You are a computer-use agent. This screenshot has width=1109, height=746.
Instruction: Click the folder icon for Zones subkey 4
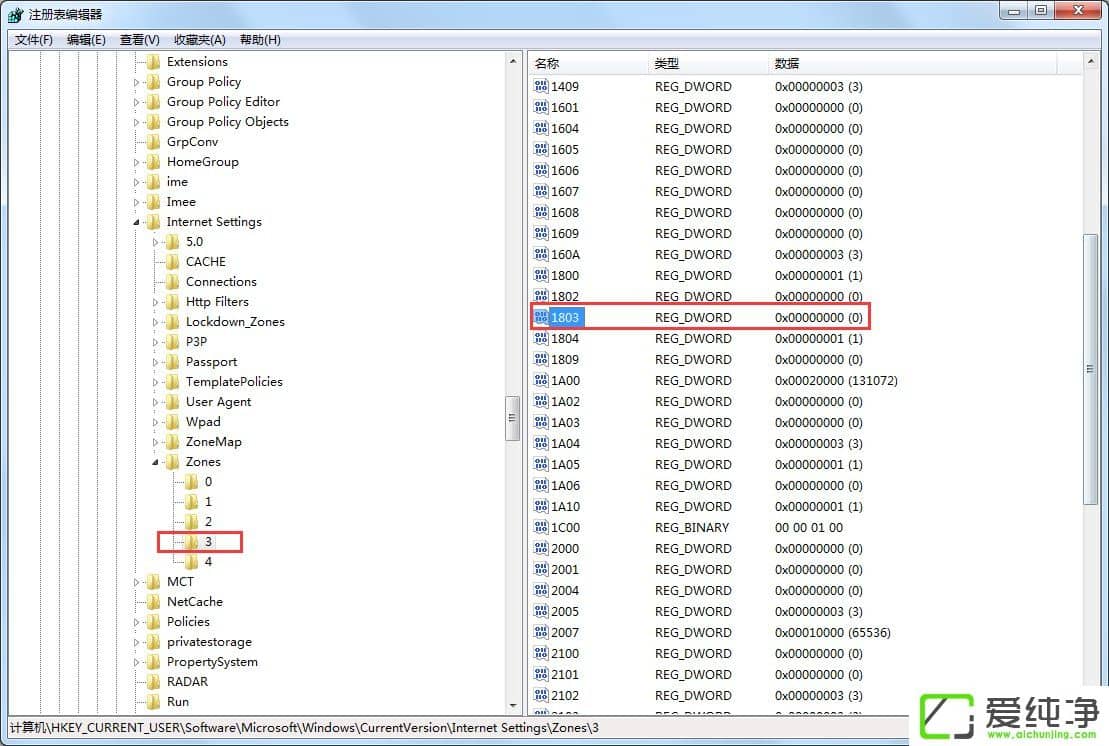pos(192,561)
